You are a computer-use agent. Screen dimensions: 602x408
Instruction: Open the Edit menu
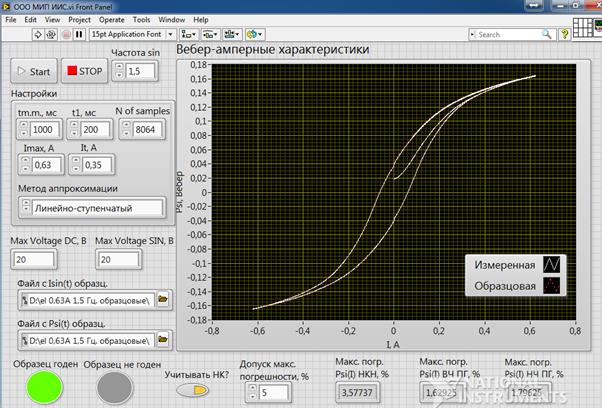pyautogui.click(x=30, y=20)
